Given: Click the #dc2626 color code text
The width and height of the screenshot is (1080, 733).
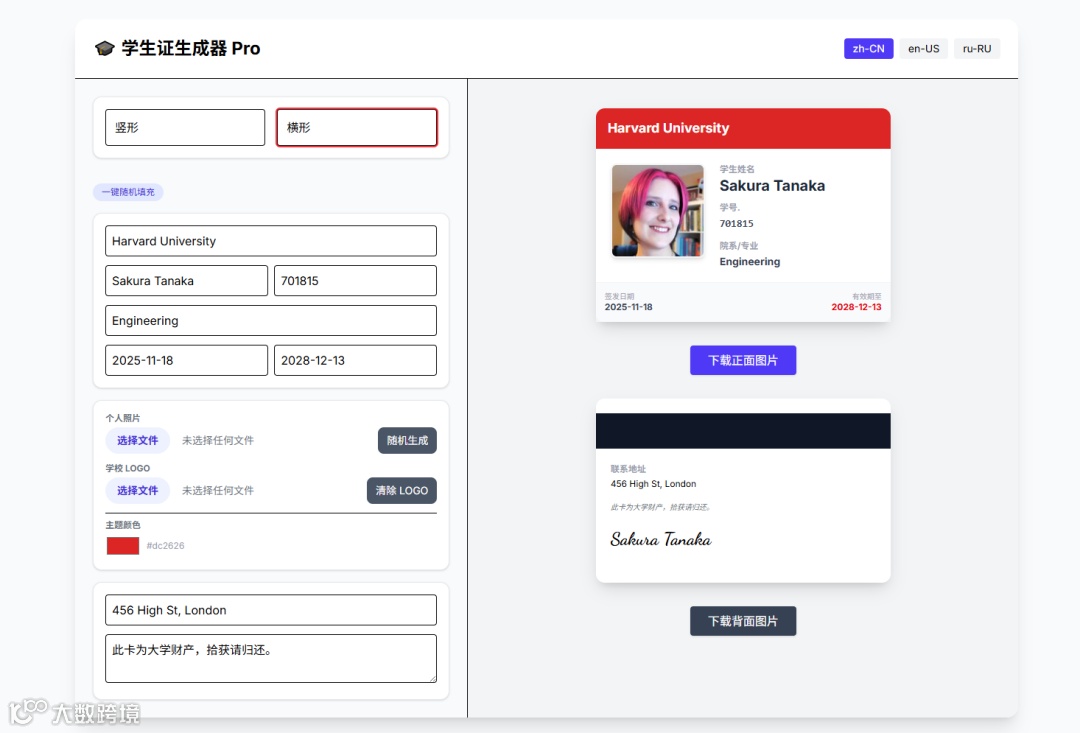Looking at the screenshot, I should [x=165, y=546].
